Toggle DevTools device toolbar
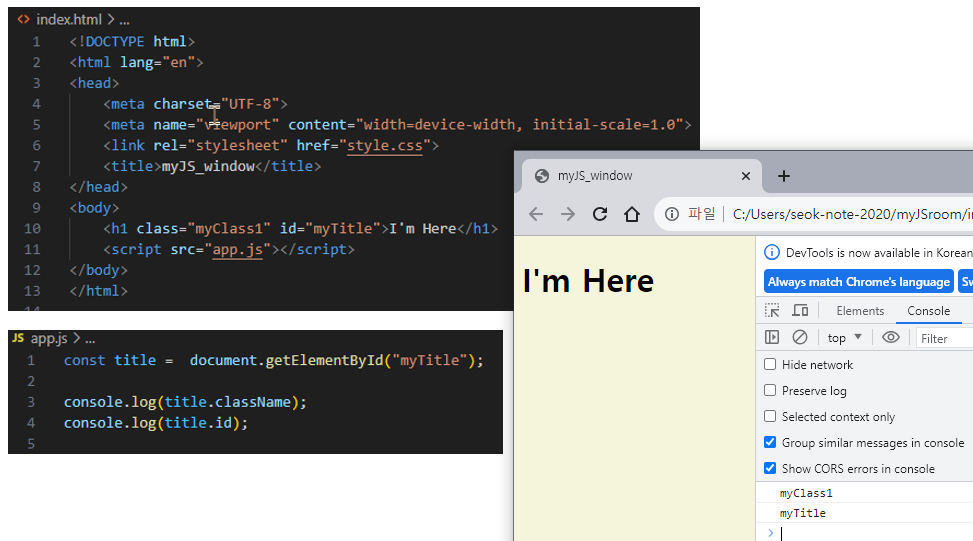973x541 pixels. tap(800, 310)
